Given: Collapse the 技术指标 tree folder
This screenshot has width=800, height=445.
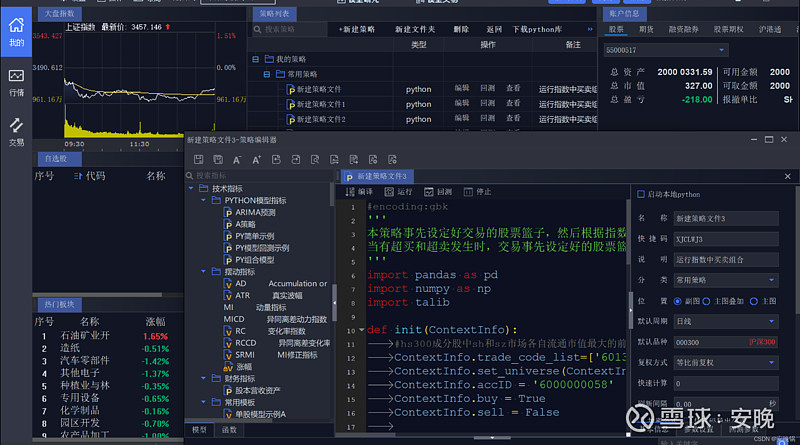Looking at the screenshot, I should pos(191,188).
